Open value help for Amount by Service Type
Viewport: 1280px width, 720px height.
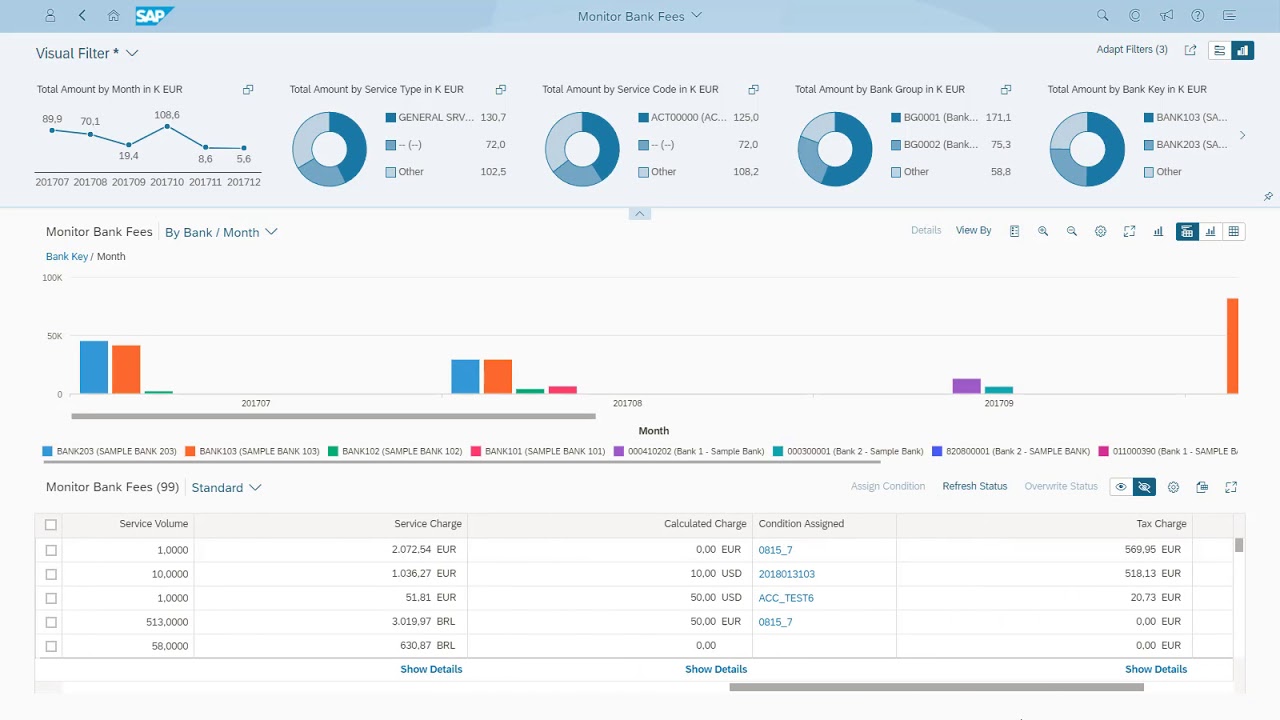click(x=501, y=90)
